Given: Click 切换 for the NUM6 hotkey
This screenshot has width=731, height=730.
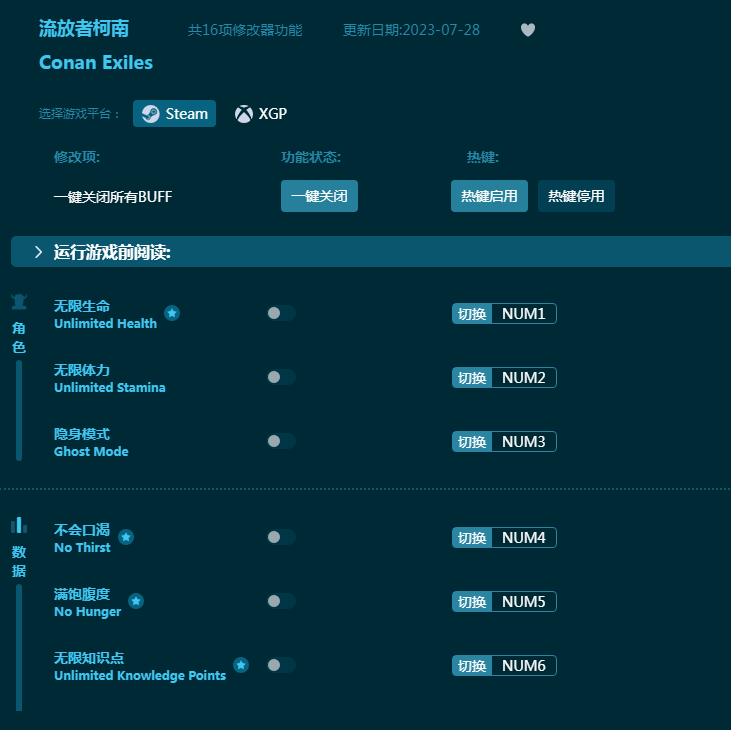Looking at the screenshot, I should 472,665.
